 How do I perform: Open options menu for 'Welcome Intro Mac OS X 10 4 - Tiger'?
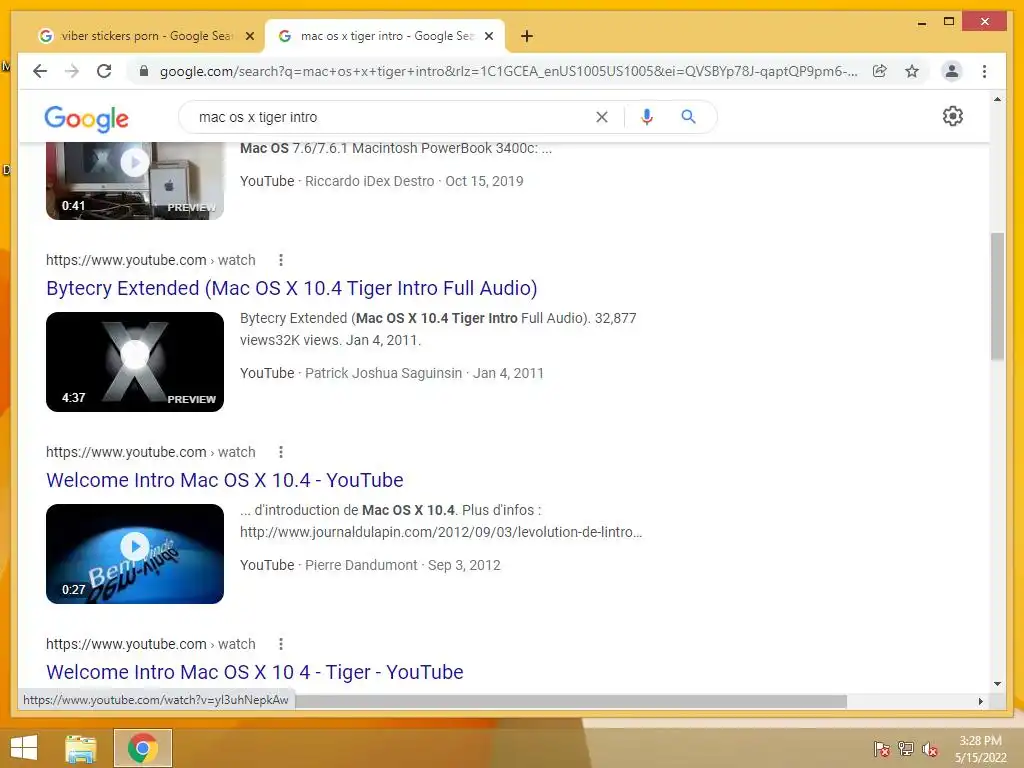281,644
